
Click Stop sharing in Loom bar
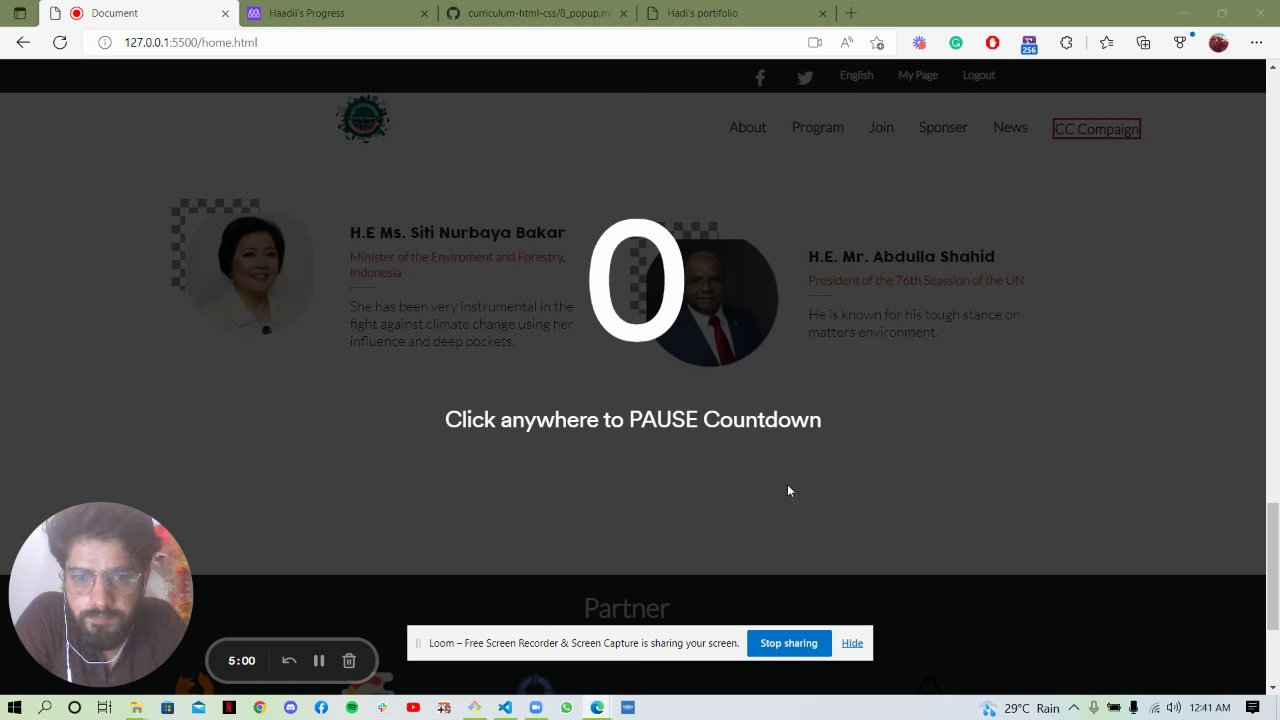[789, 643]
